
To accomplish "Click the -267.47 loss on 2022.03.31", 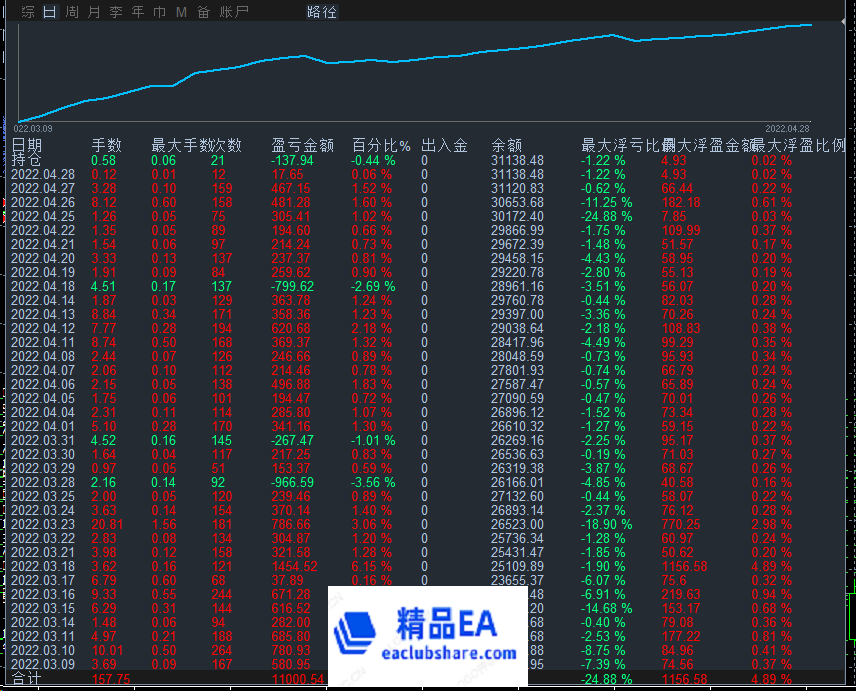I will coord(292,440).
